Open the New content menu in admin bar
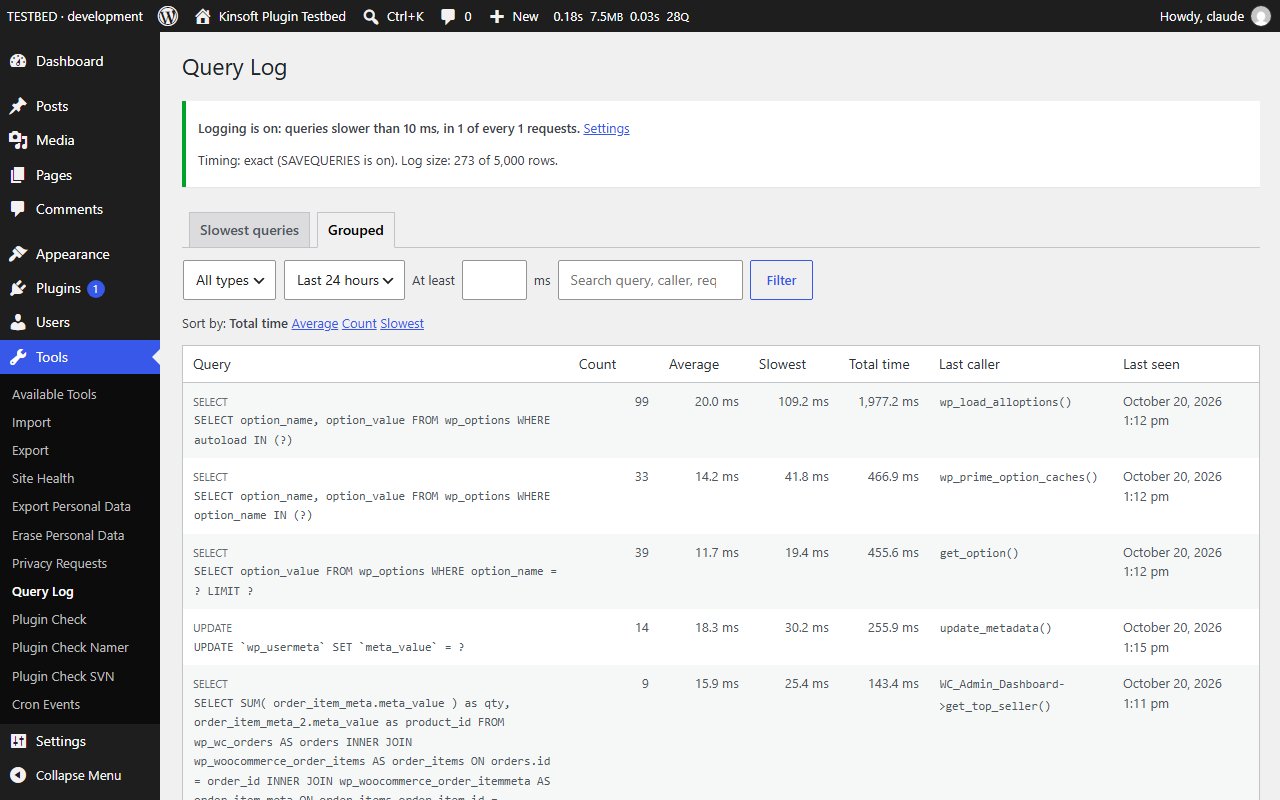This screenshot has height=800, width=1280. click(514, 16)
